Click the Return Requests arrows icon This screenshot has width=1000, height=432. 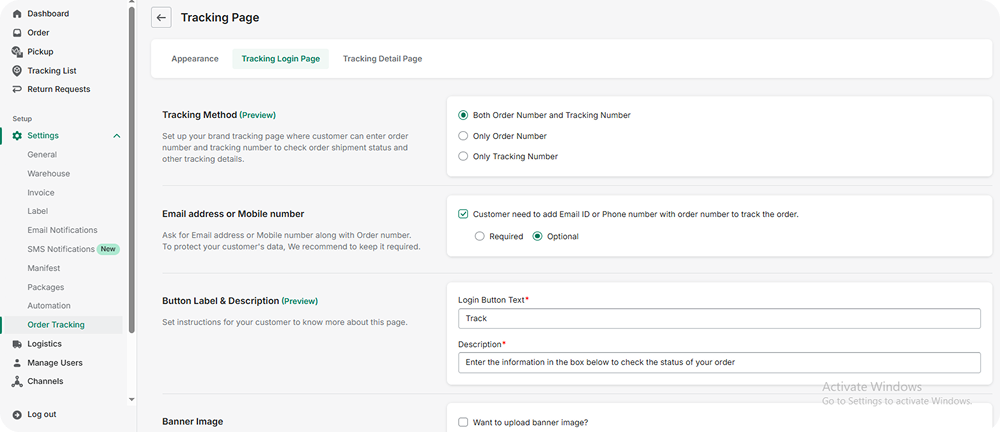(x=17, y=89)
